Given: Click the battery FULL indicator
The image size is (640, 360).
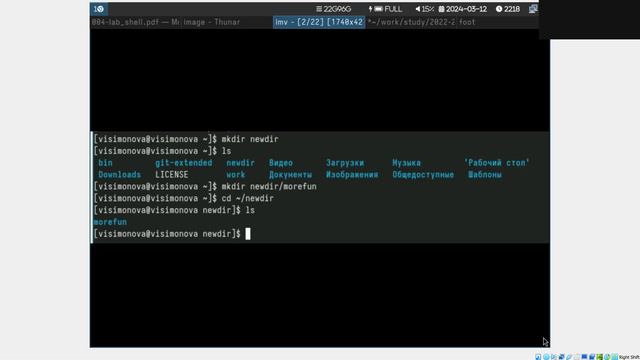Looking at the screenshot, I should (385, 9).
